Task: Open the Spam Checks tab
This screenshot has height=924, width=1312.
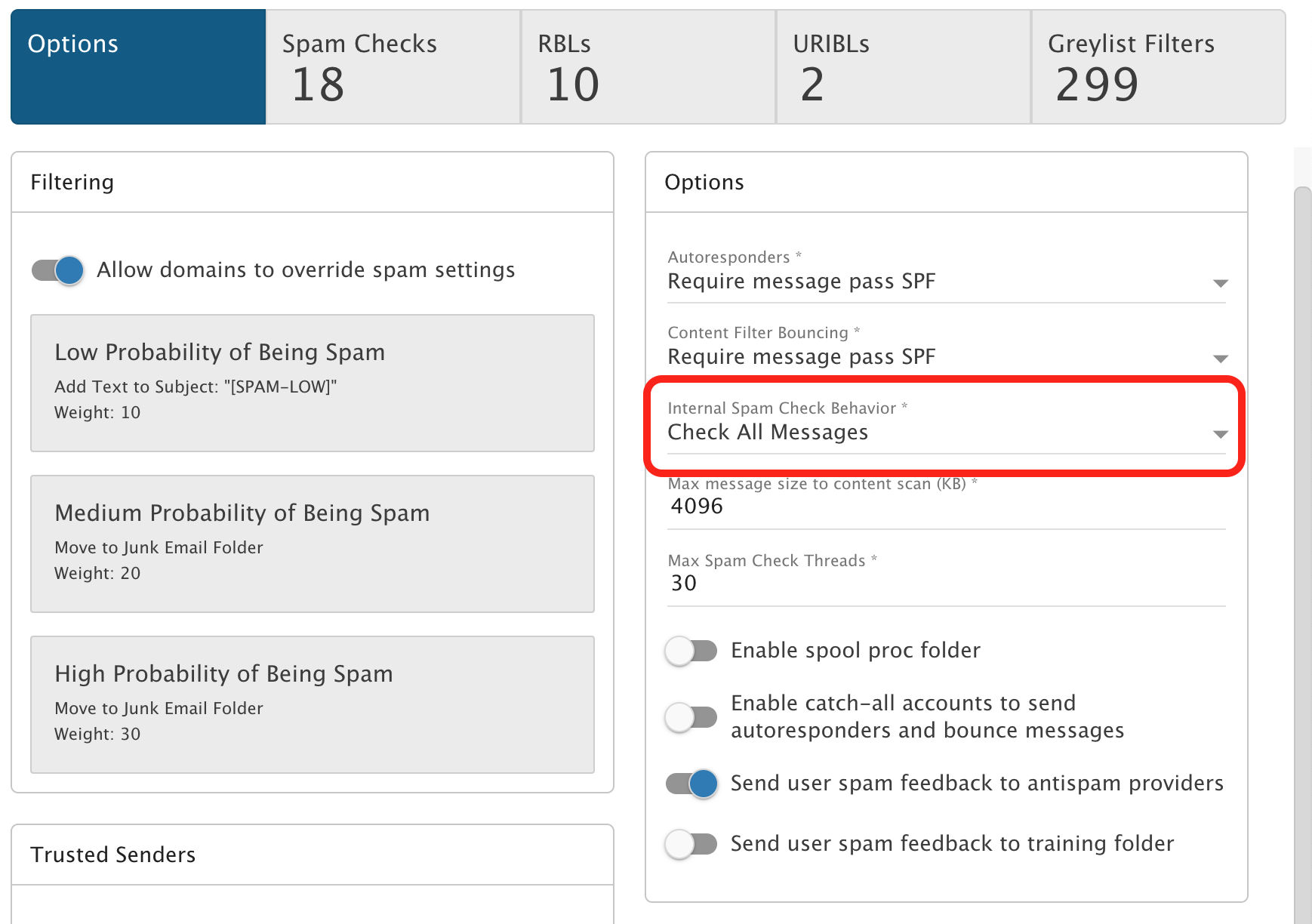Action: [x=393, y=66]
